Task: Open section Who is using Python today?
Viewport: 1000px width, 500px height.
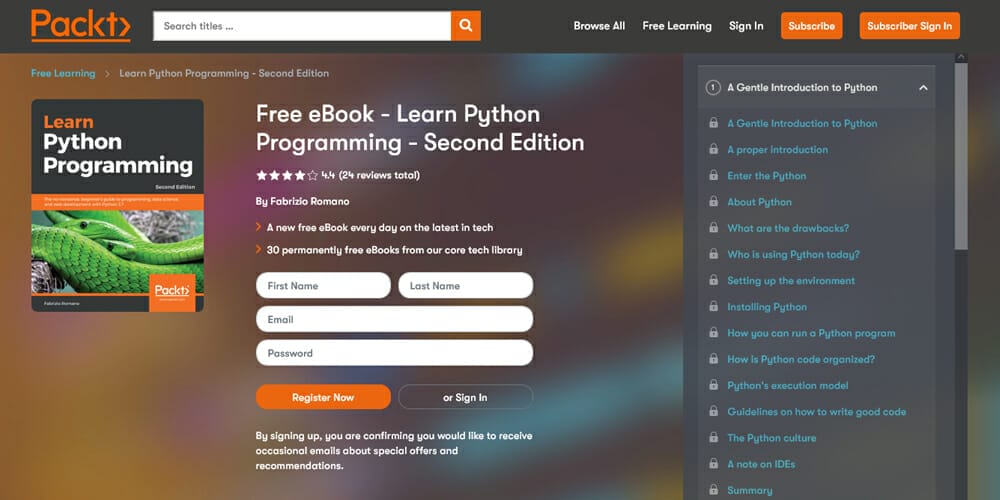Action: click(793, 254)
